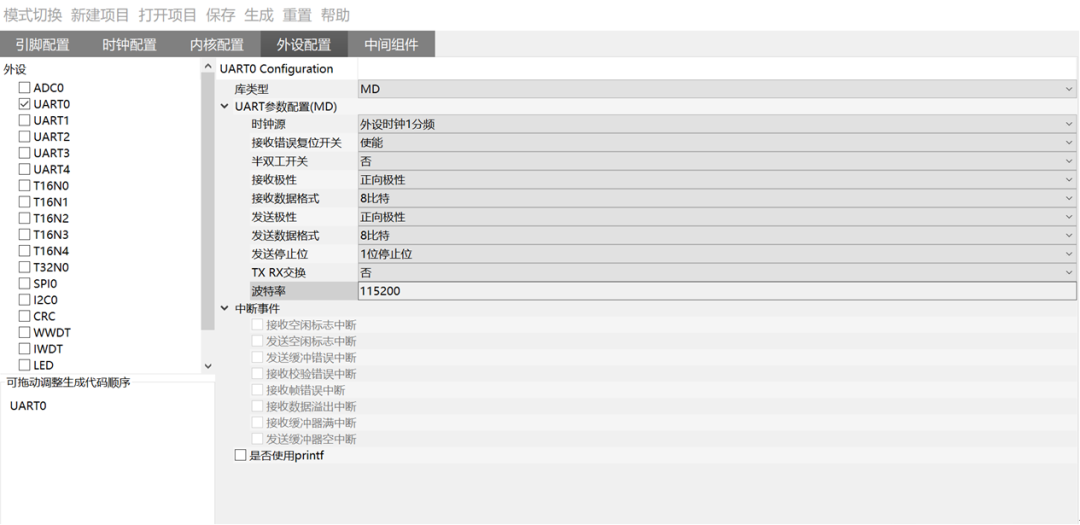This screenshot has height=525, width=1080.
Task: Enable the UART3 peripheral checkbox
Action: pyautogui.click(x=24, y=152)
